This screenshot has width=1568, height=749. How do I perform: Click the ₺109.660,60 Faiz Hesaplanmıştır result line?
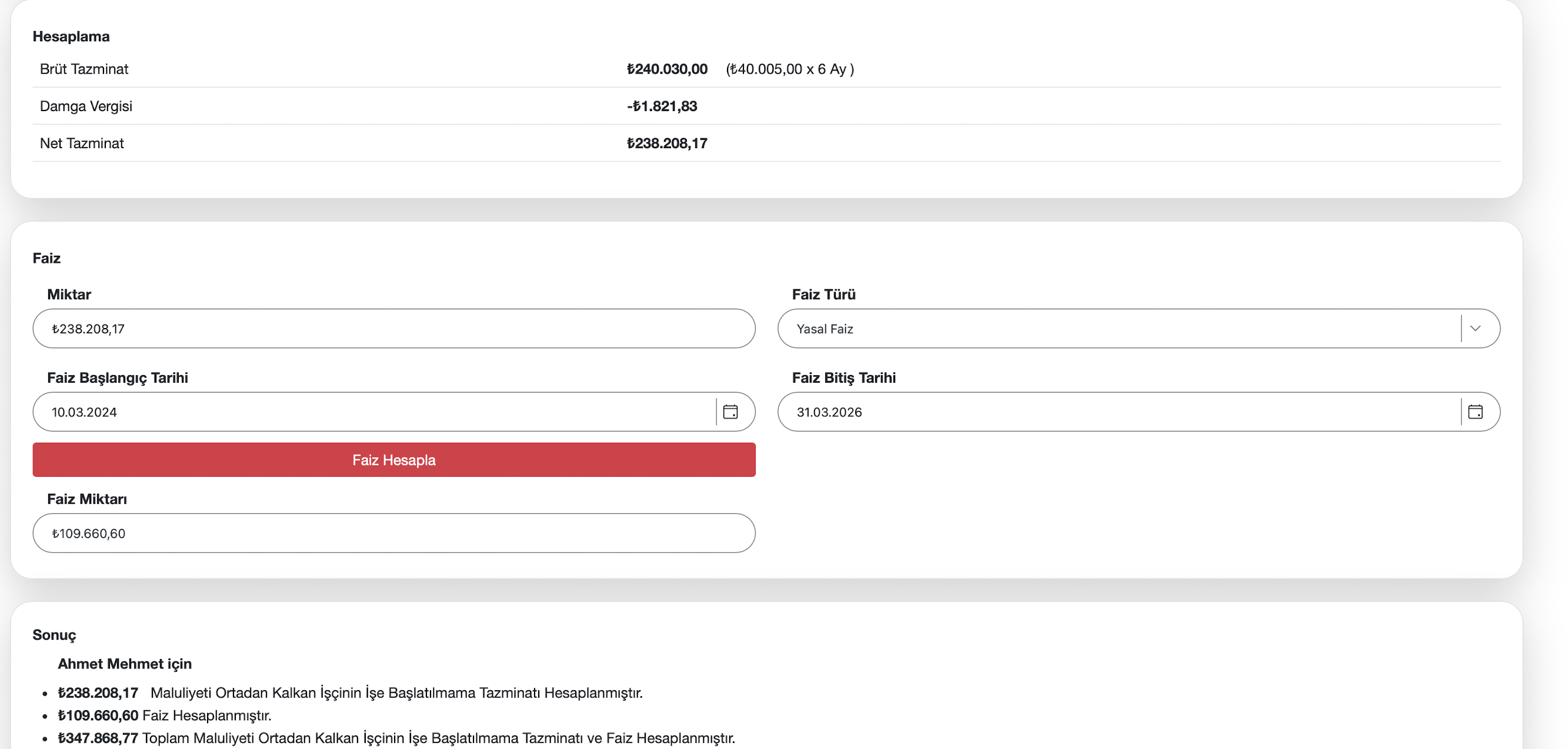[164, 715]
